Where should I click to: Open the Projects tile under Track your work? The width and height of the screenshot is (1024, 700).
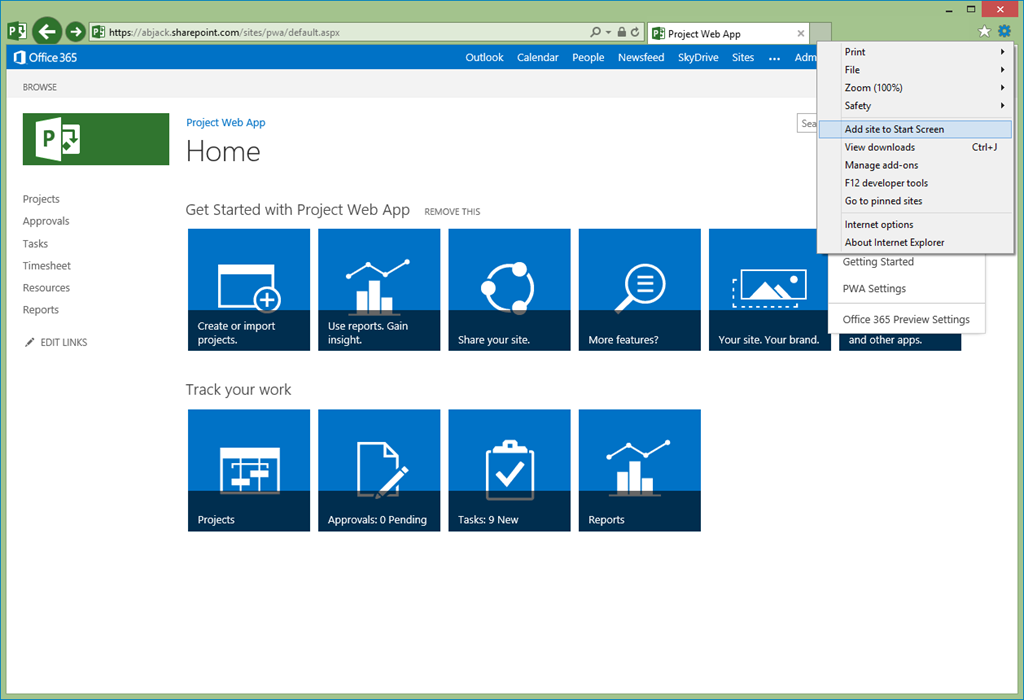[x=249, y=470]
